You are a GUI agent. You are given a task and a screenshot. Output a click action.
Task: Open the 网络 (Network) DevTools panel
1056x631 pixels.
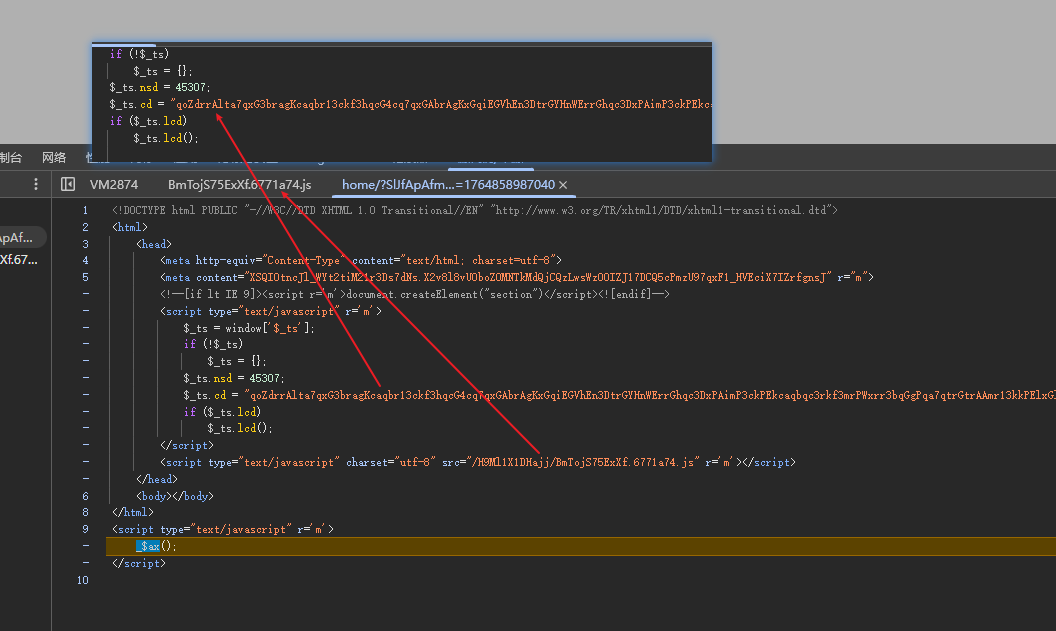(x=54, y=158)
